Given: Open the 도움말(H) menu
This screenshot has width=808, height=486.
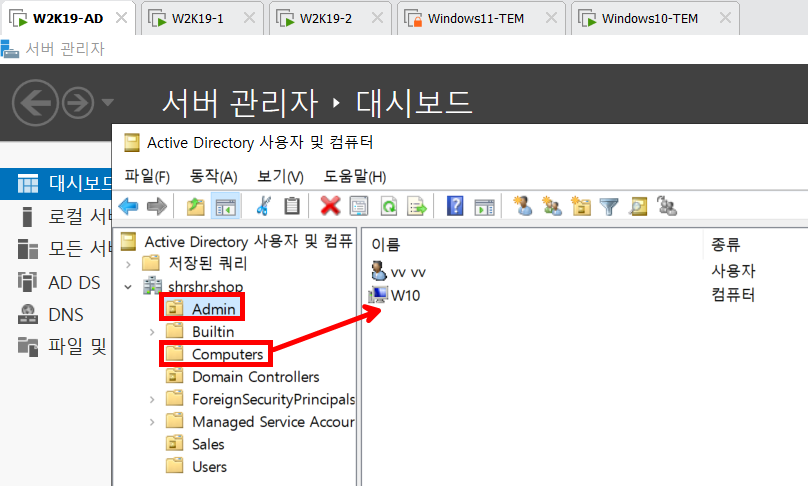Looking at the screenshot, I should (355, 176).
